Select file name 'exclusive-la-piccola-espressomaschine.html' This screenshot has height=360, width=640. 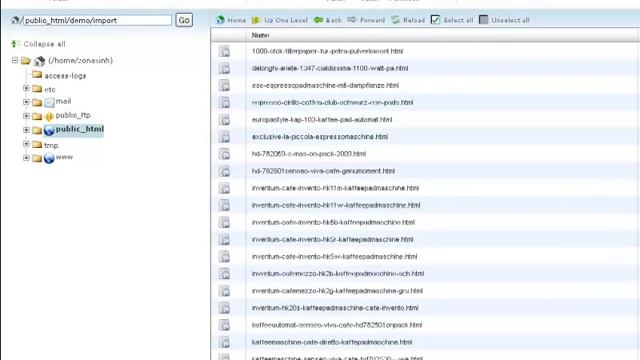pyautogui.click(x=320, y=137)
